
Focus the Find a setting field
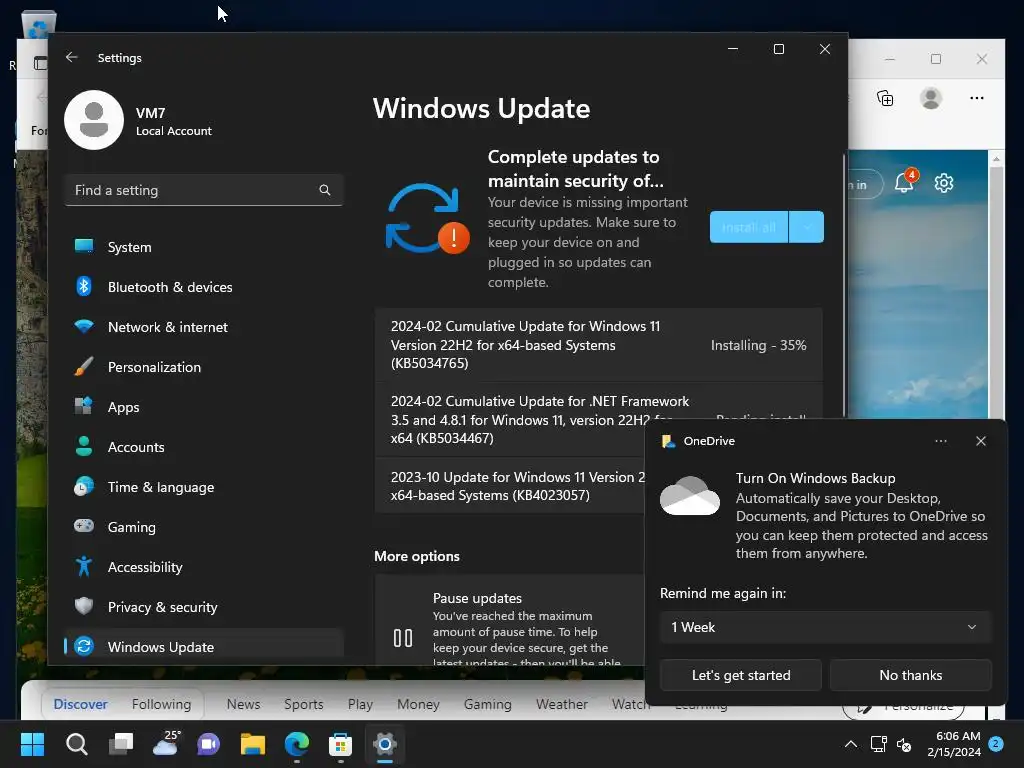pyautogui.click(x=203, y=190)
